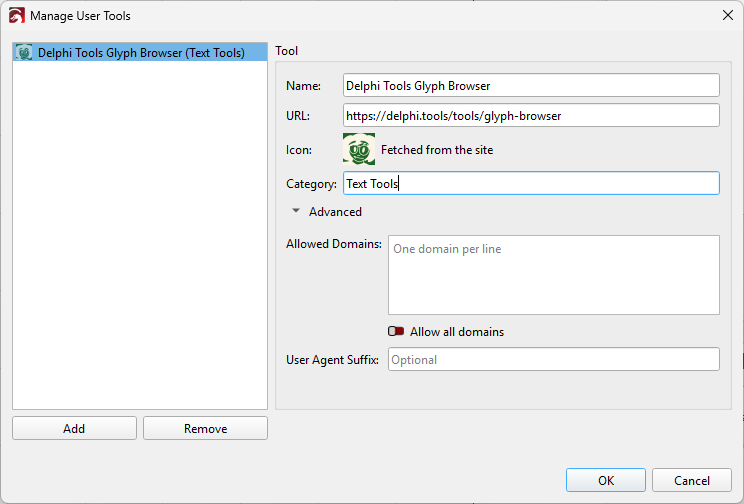Close the Manage User Tools dialog
744x504 pixels.
pos(727,15)
